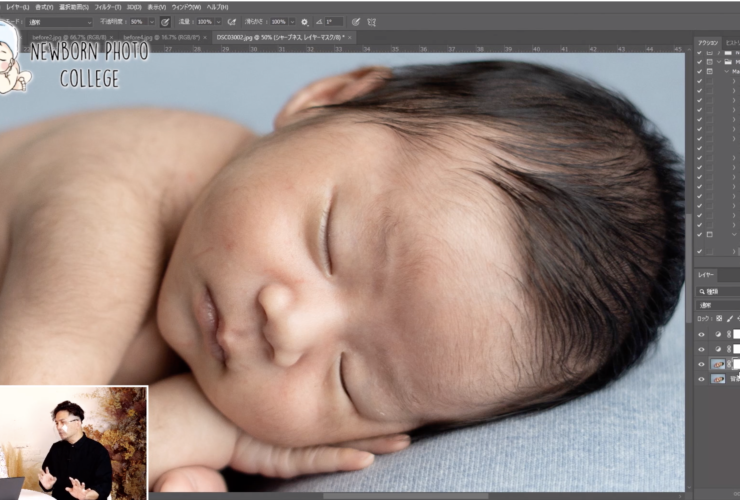
Task: Open フィルター(T) menu
Action: (x=108, y=7)
